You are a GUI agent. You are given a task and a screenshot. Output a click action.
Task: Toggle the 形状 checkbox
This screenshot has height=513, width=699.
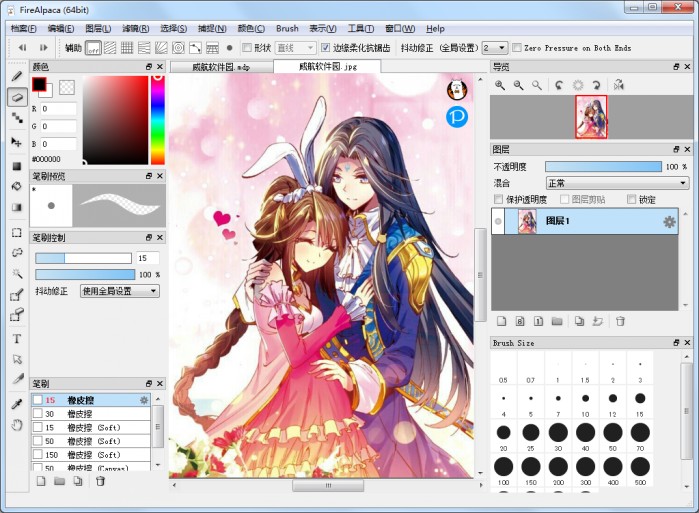[247, 47]
